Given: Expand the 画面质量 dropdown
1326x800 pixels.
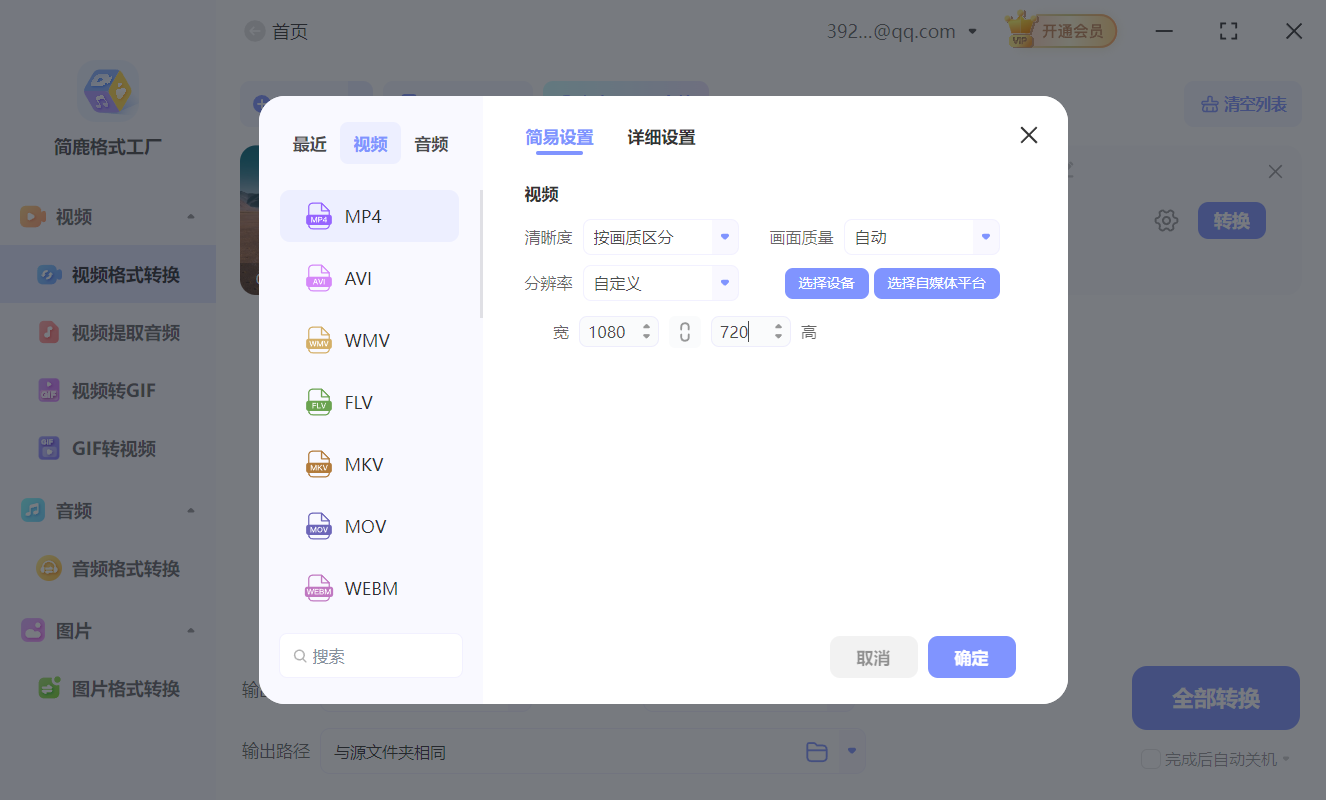Looking at the screenshot, I should click(x=985, y=237).
